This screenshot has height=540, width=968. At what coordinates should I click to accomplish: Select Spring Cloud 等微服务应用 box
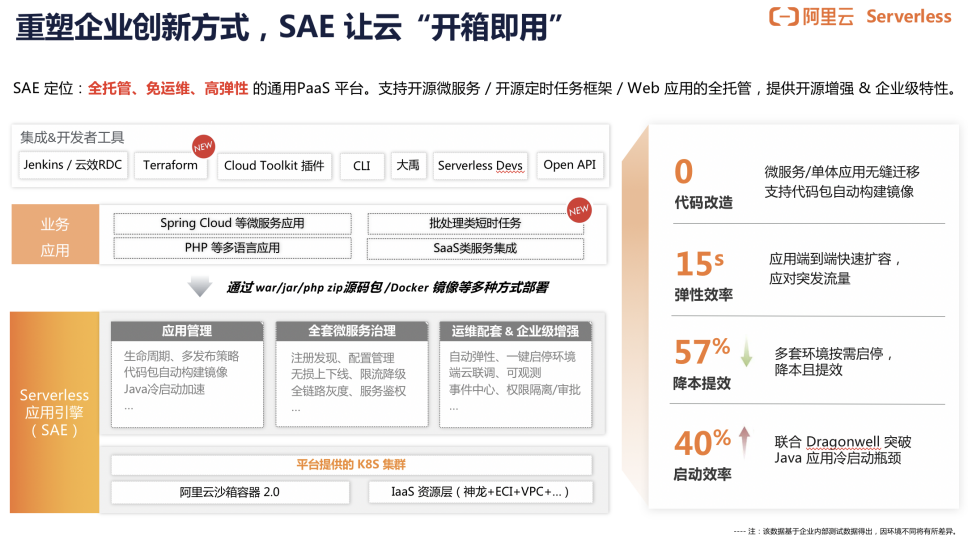(232, 223)
